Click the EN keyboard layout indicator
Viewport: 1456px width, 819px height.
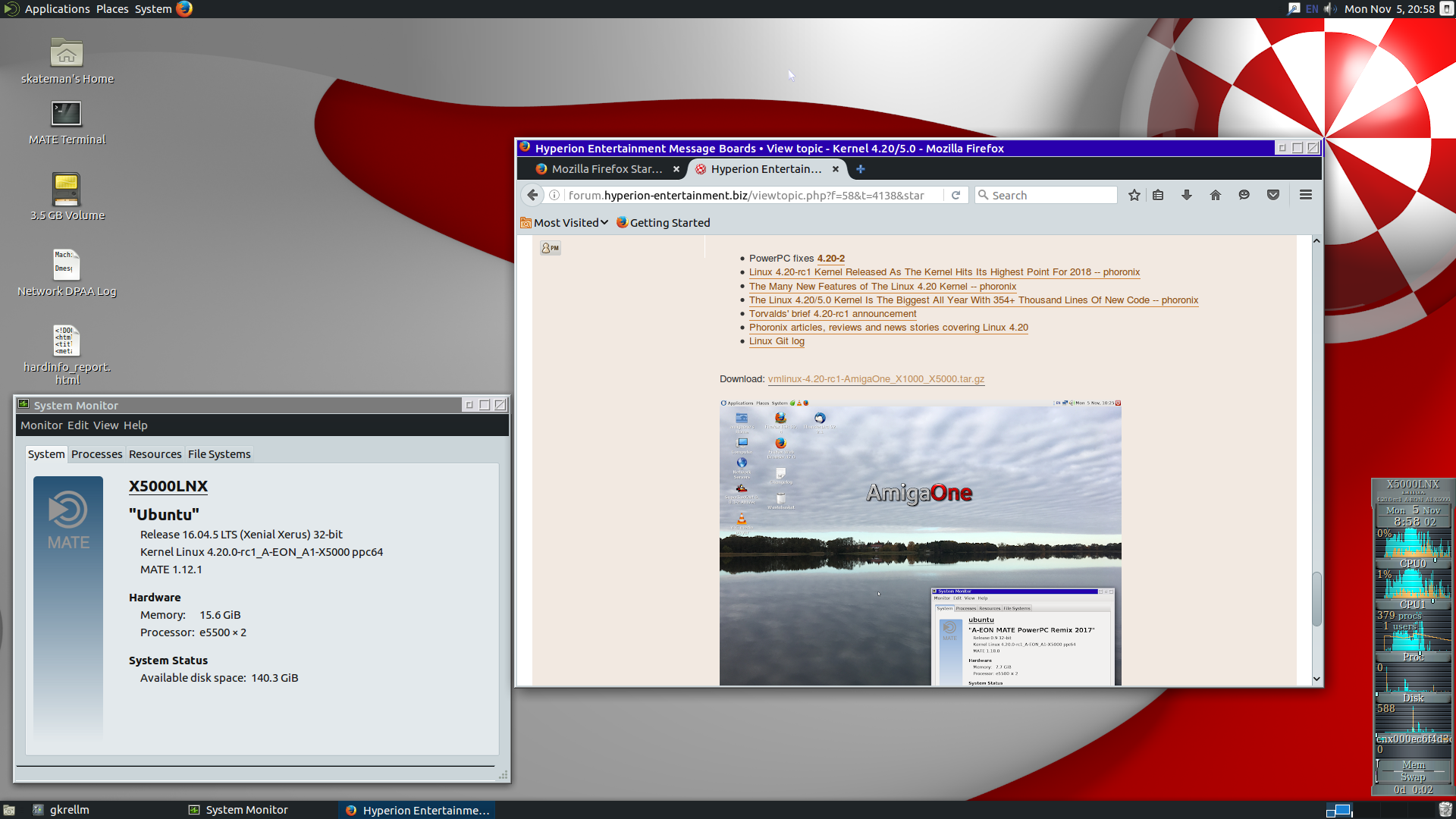click(1312, 9)
